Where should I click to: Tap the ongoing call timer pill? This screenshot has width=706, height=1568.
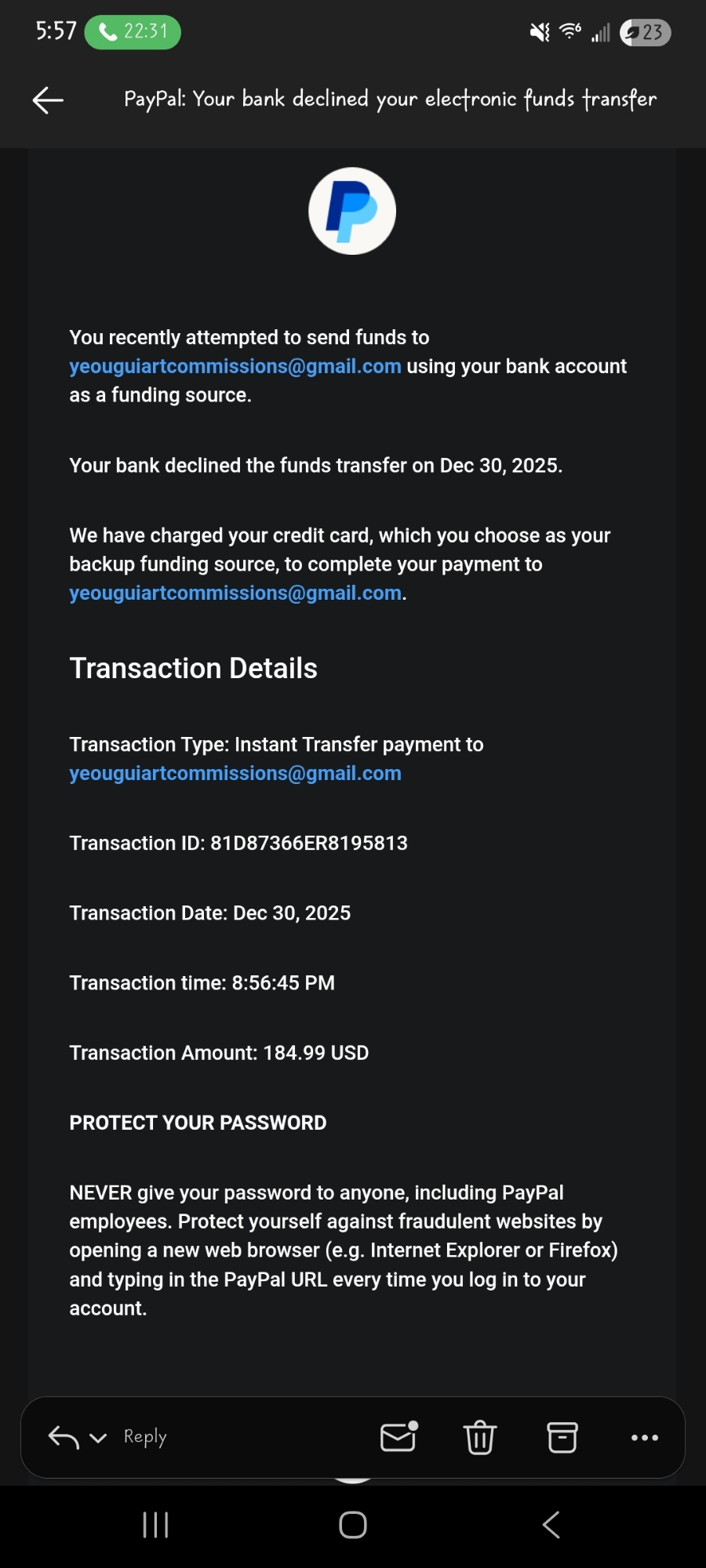click(133, 32)
